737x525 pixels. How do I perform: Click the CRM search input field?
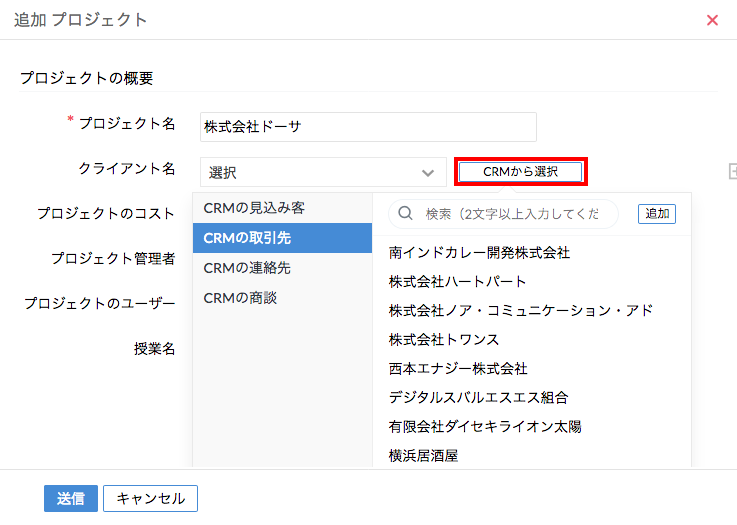(512, 214)
